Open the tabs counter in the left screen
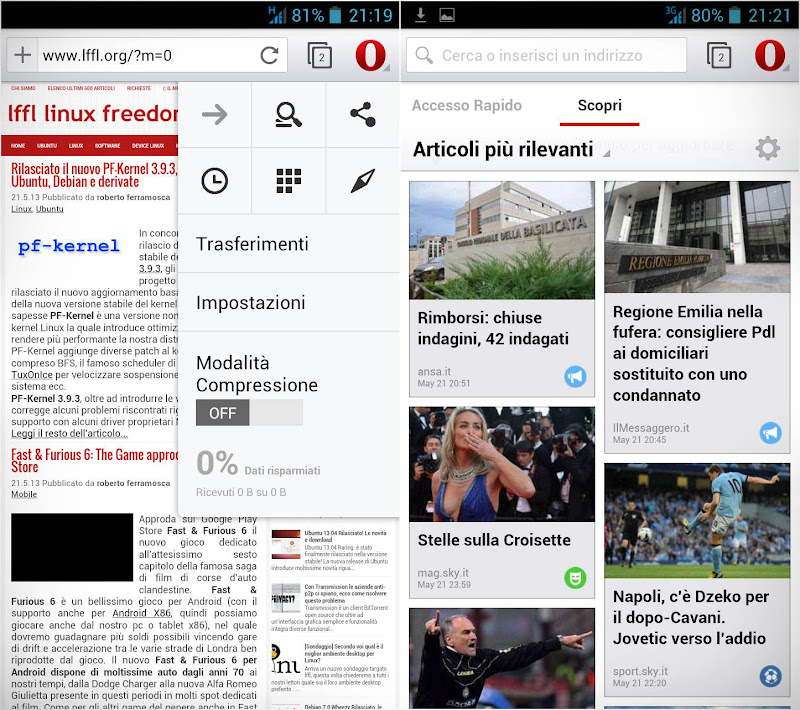The image size is (800, 710). click(320, 56)
